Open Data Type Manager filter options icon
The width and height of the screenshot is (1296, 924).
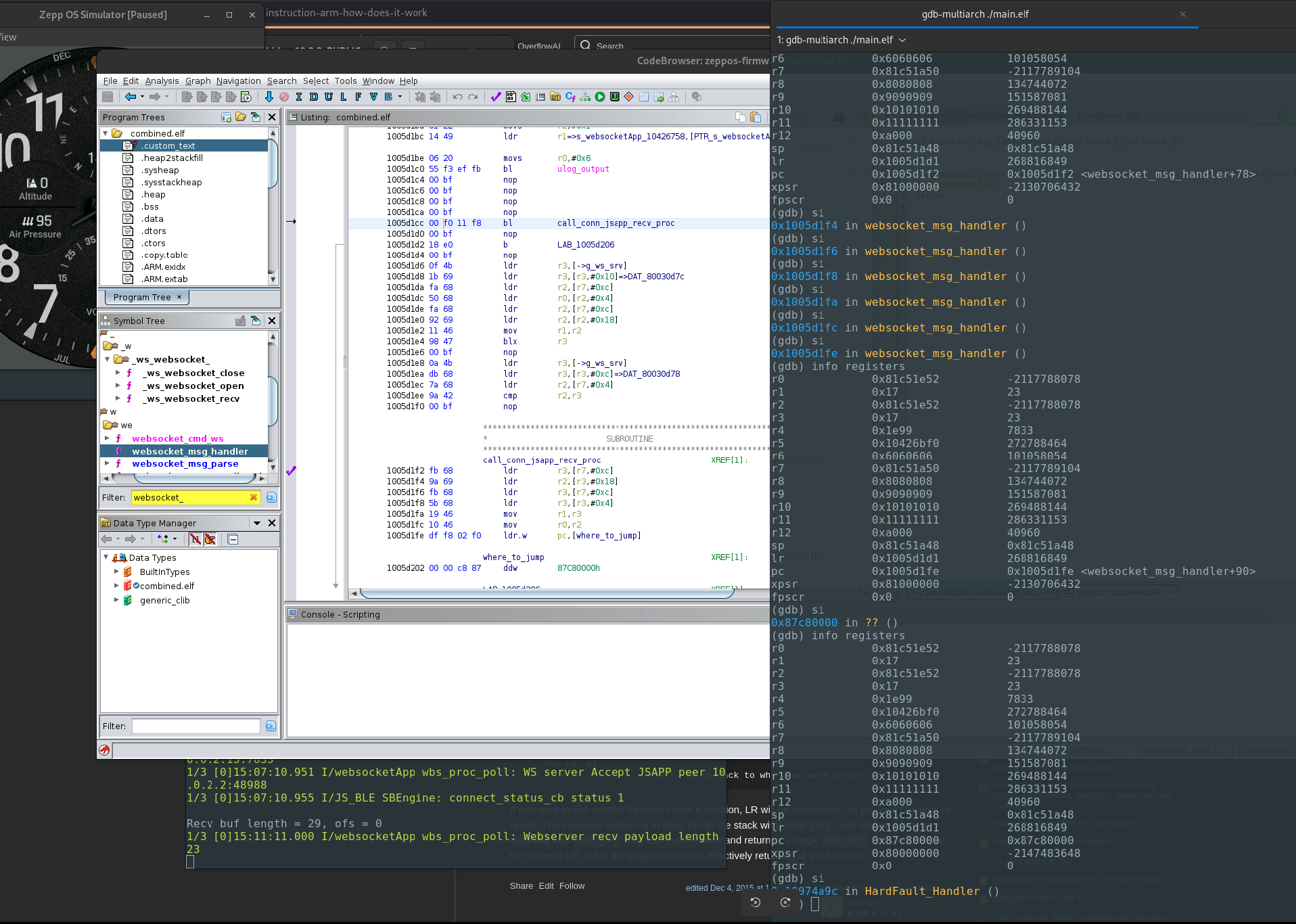click(271, 726)
